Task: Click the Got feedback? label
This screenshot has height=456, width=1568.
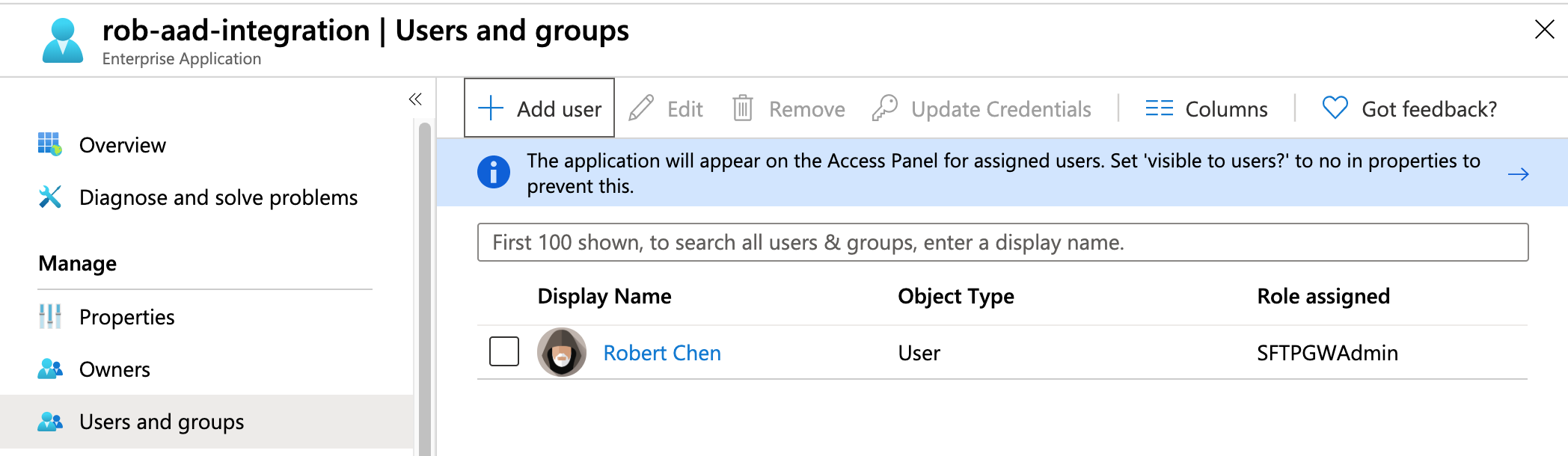Action: (1429, 109)
